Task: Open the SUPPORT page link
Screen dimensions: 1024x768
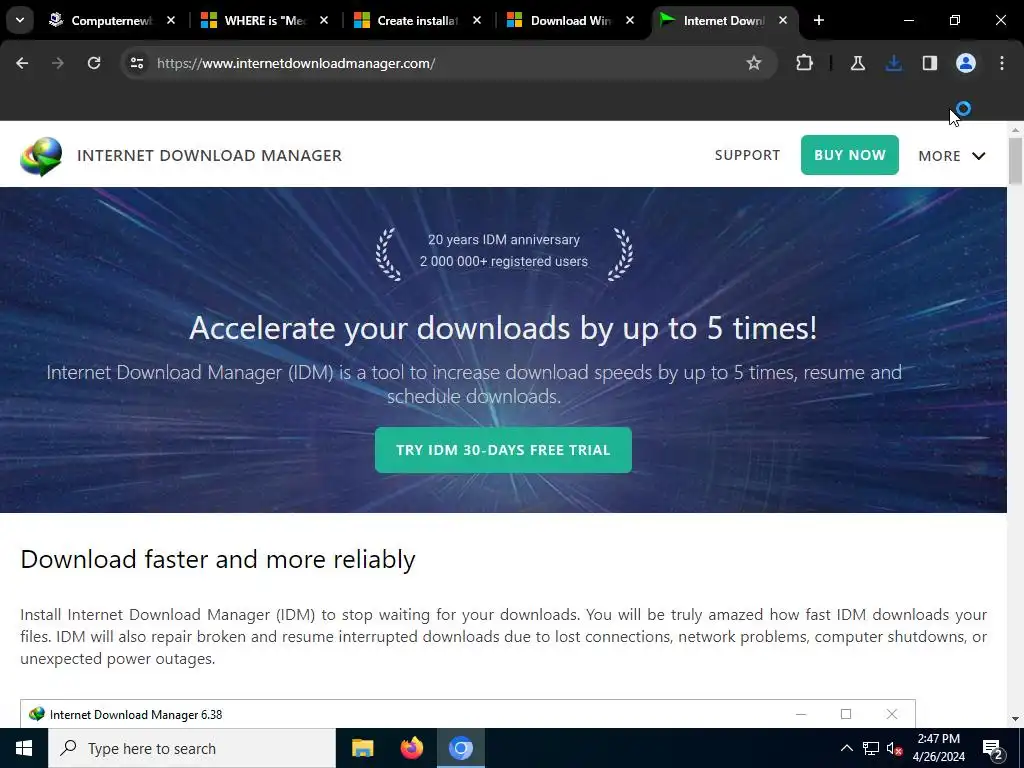Action: click(747, 155)
